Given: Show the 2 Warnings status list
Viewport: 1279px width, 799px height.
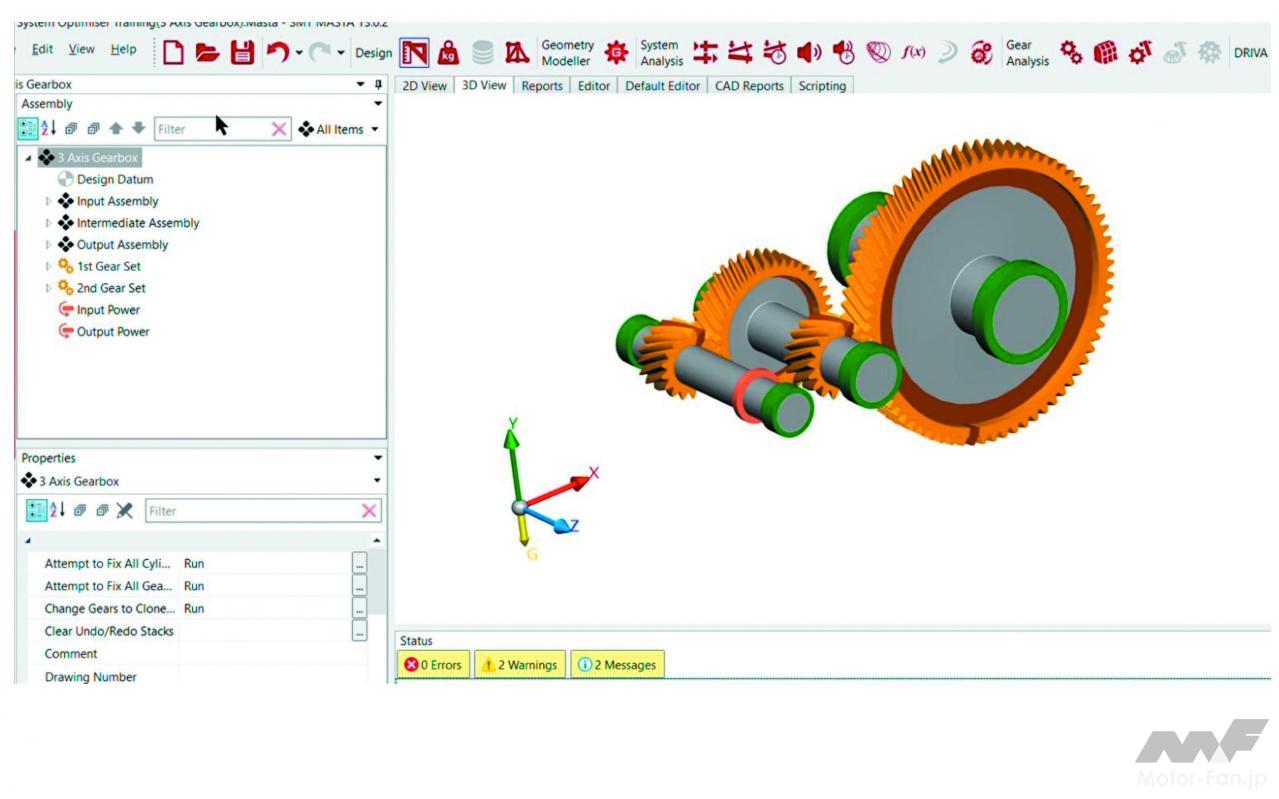Looking at the screenshot, I should point(519,665).
